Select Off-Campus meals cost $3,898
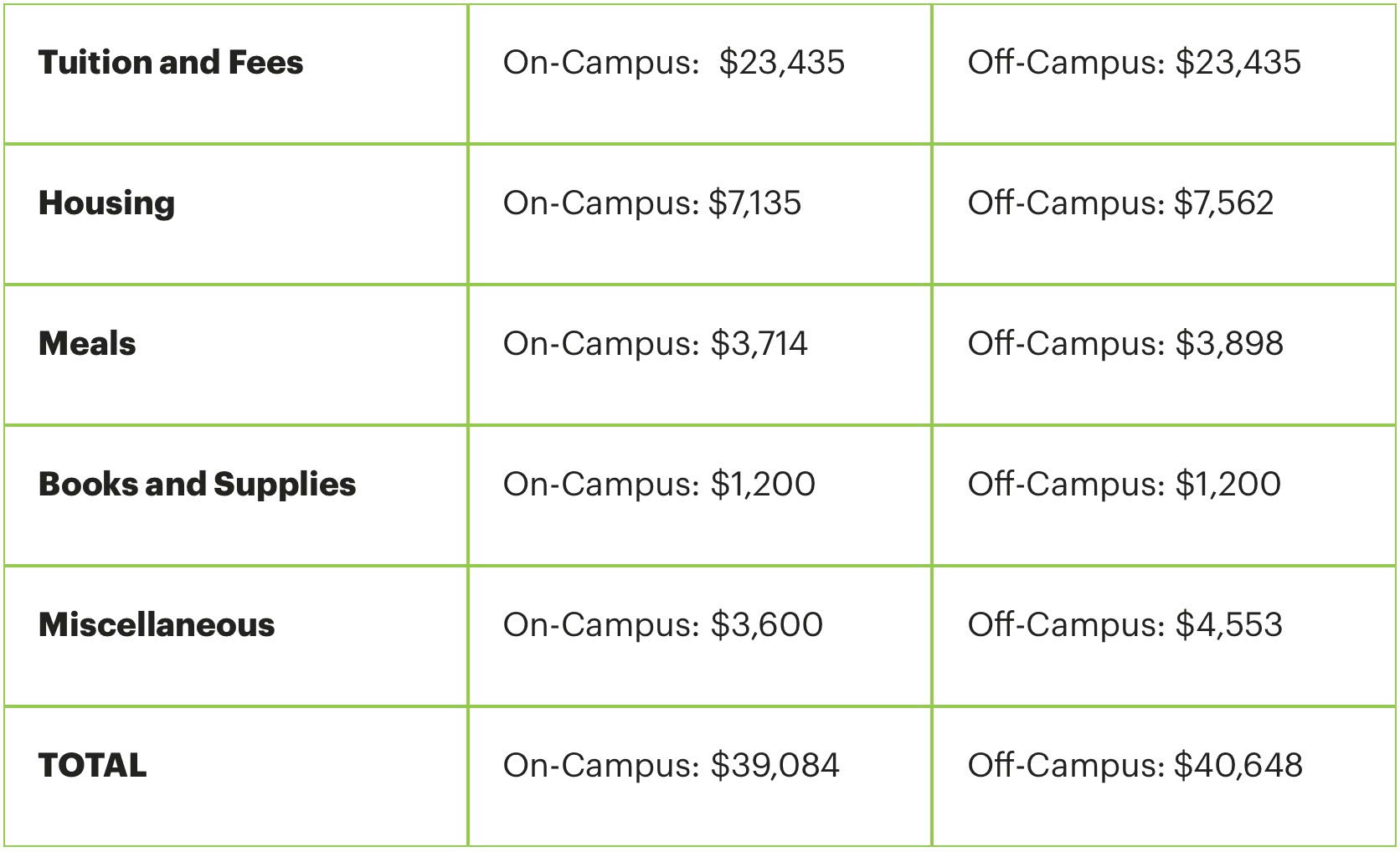This screenshot has height=852, width=1400. [x=1126, y=344]
